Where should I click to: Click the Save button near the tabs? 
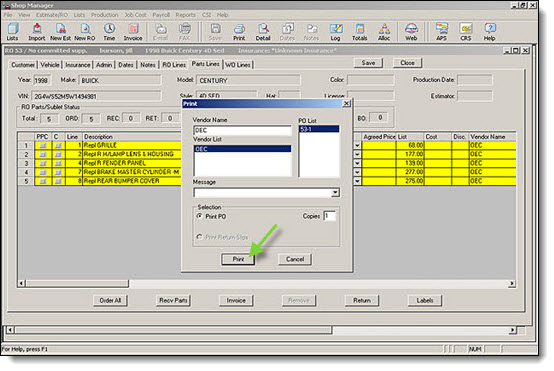click(x=369, y=63)
